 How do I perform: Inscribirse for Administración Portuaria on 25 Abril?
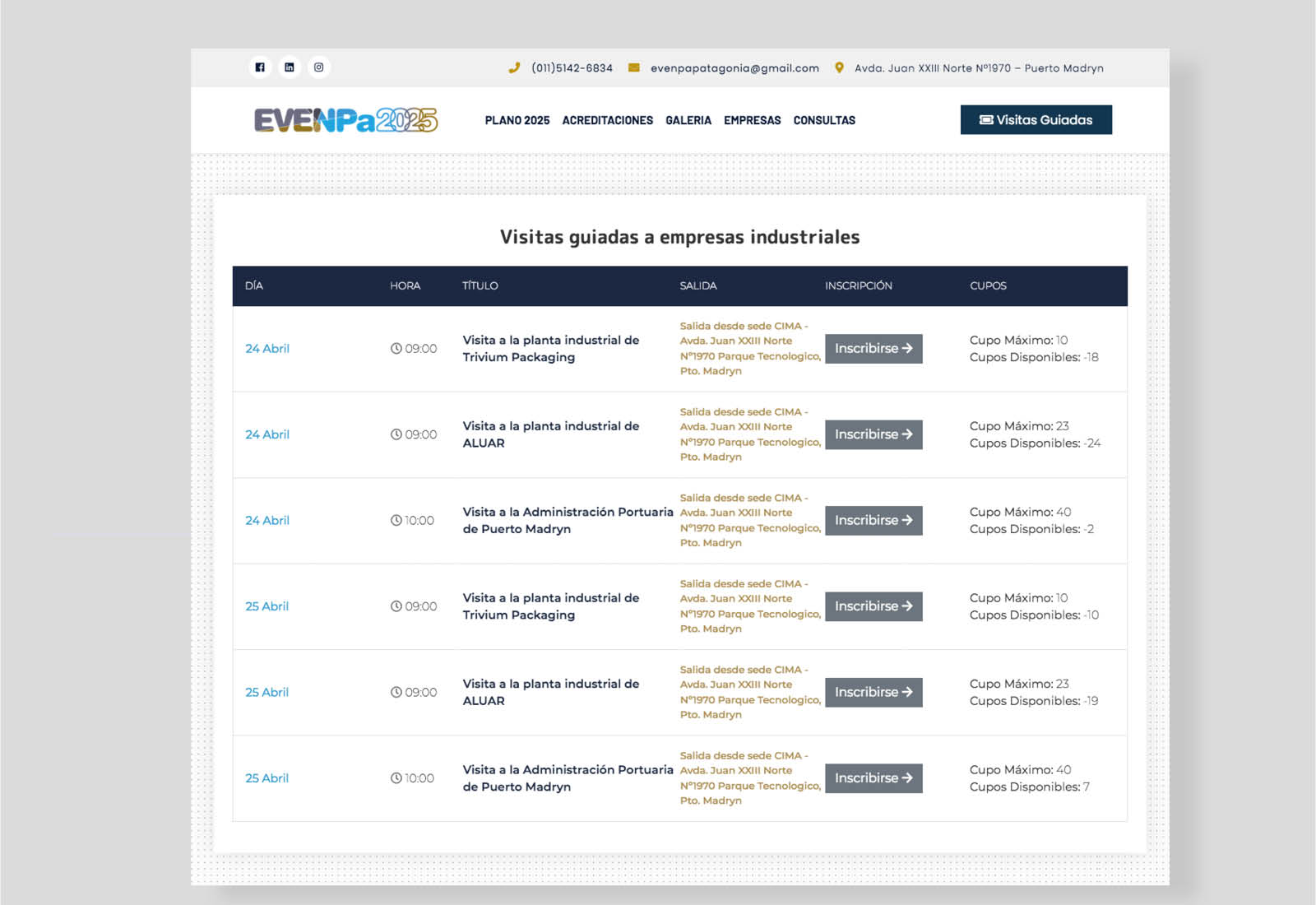pyautogui.click(x=873, y=778)
